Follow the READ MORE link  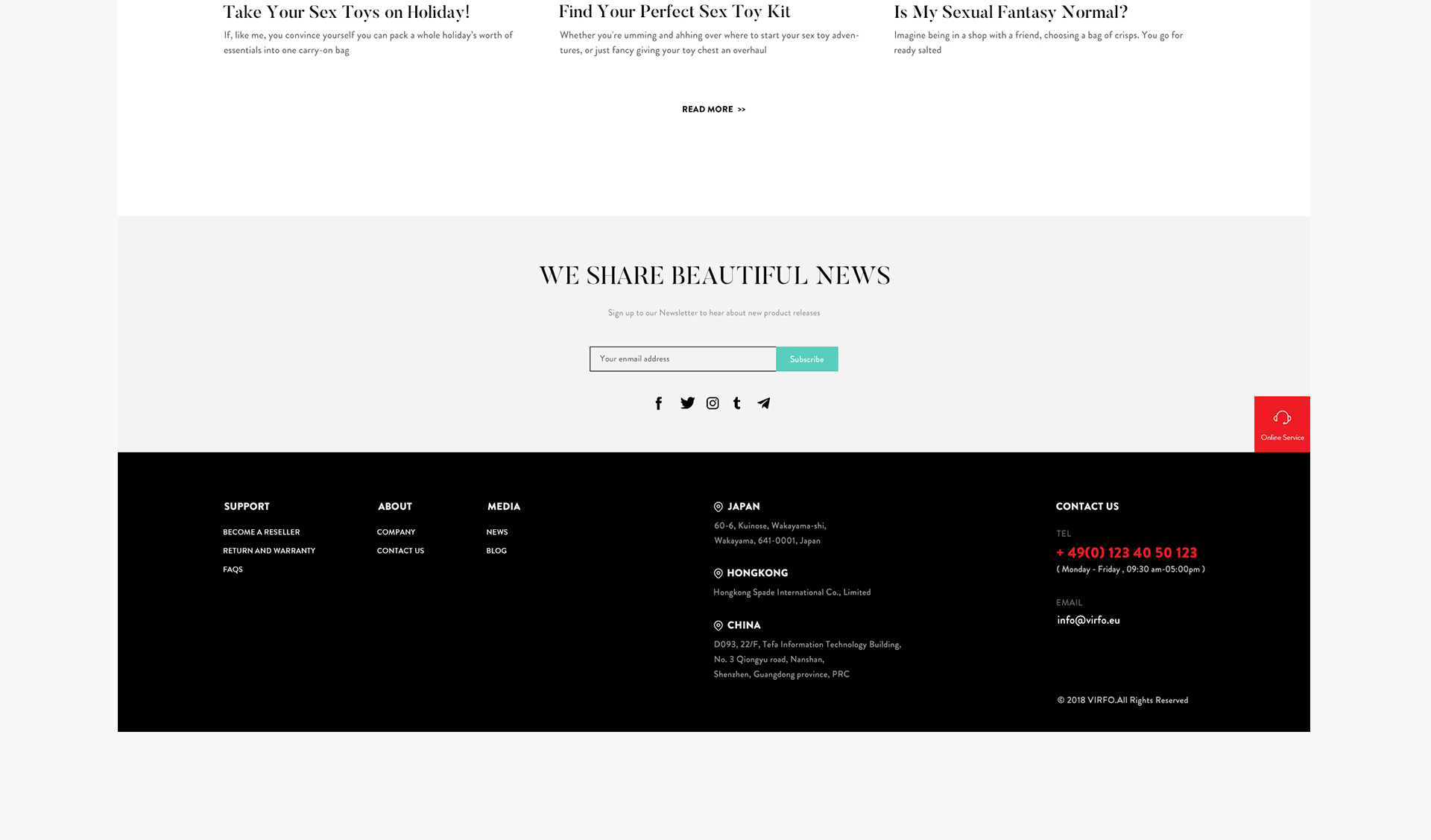click(x=713, y=110)
